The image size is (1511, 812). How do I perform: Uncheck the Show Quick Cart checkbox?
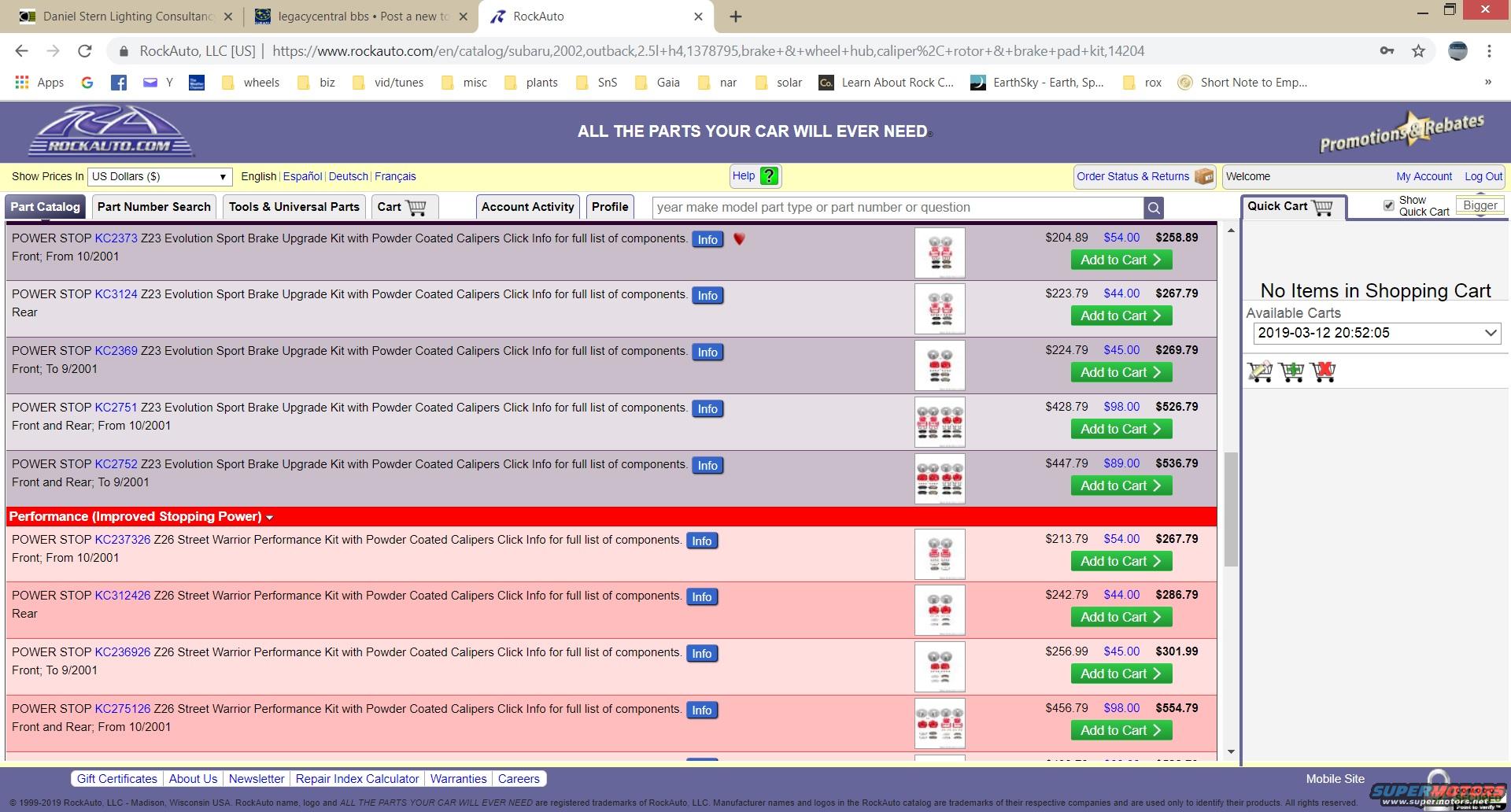[x=1388, y=205]
